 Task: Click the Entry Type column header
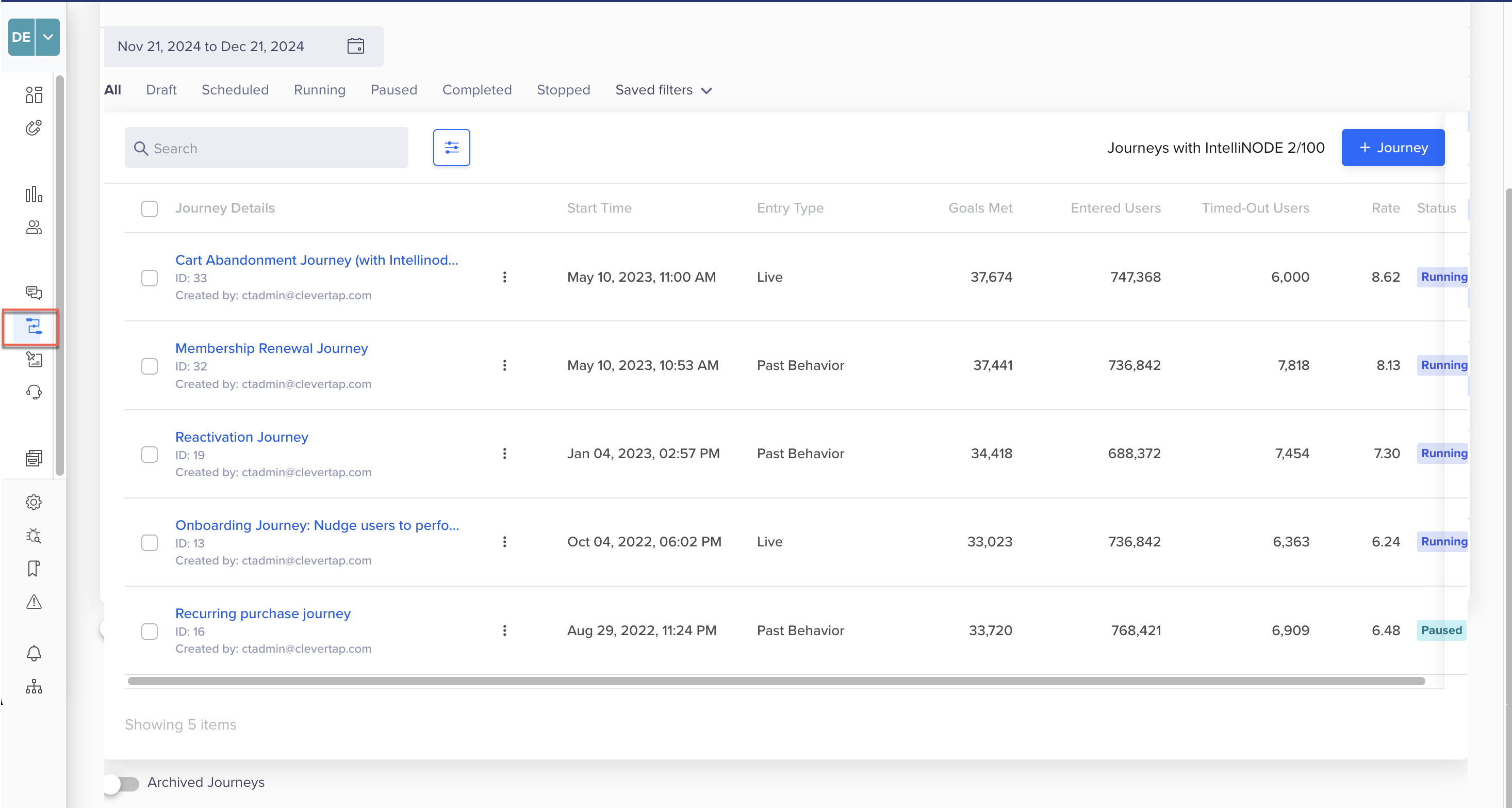click(x=790, y=208)
